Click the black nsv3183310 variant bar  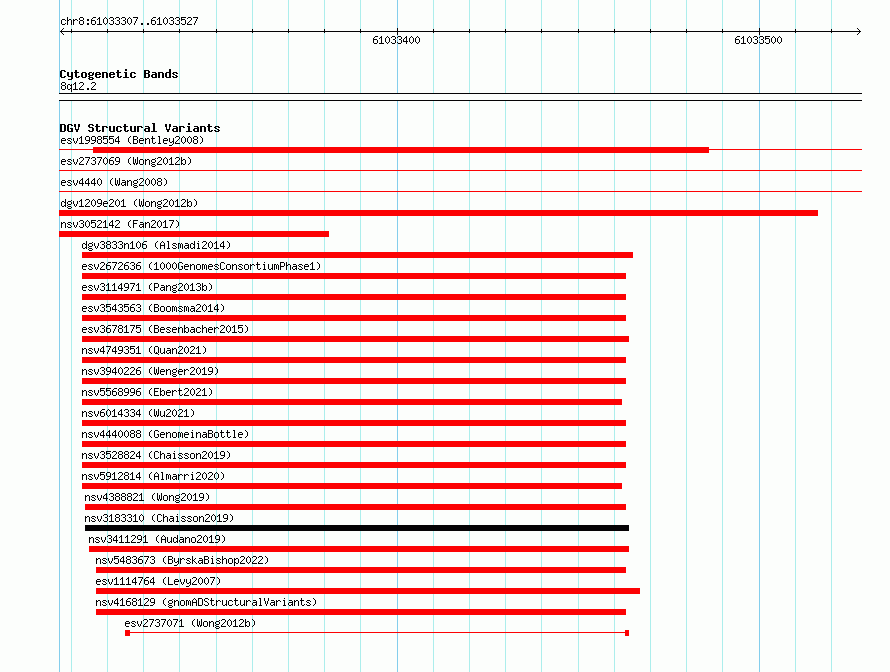click(x=357, y=528)
